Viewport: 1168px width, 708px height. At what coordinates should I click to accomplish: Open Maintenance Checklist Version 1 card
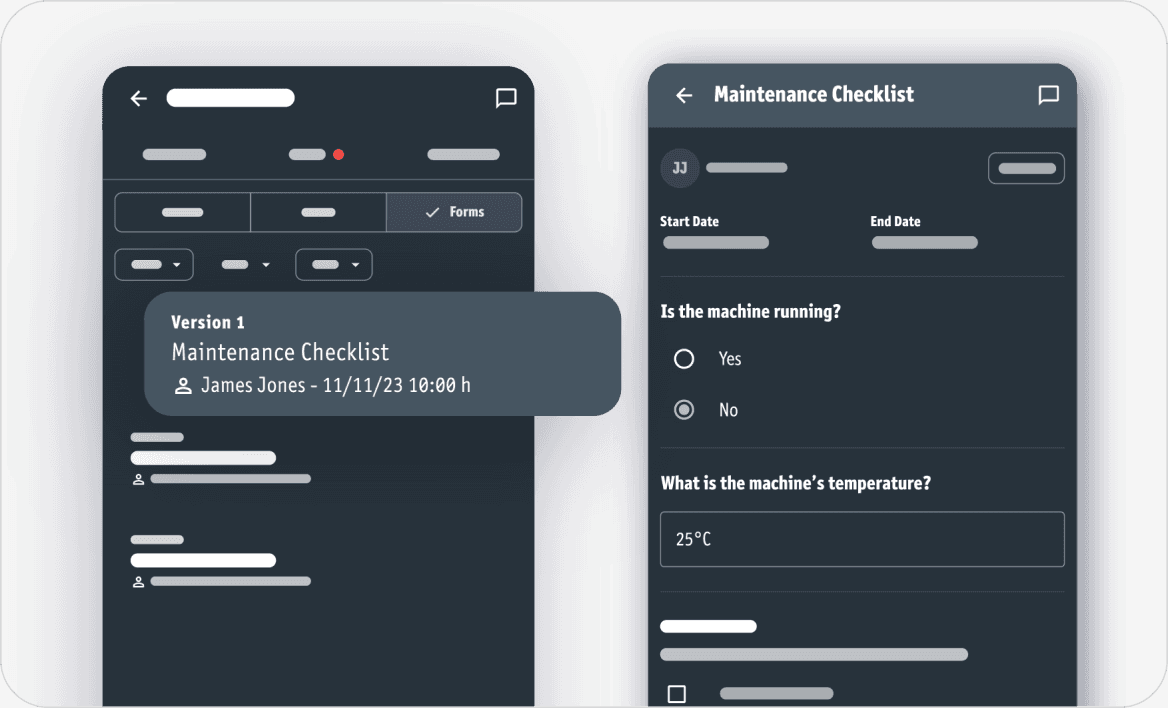click(382, 353)
